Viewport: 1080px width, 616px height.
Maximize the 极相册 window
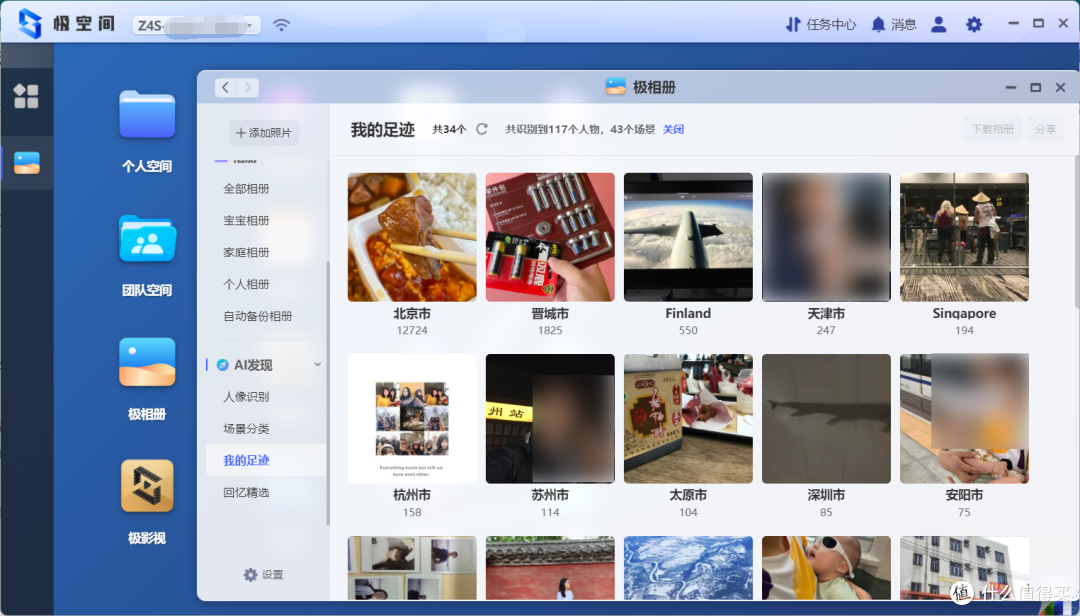[x=1035, y=88]
